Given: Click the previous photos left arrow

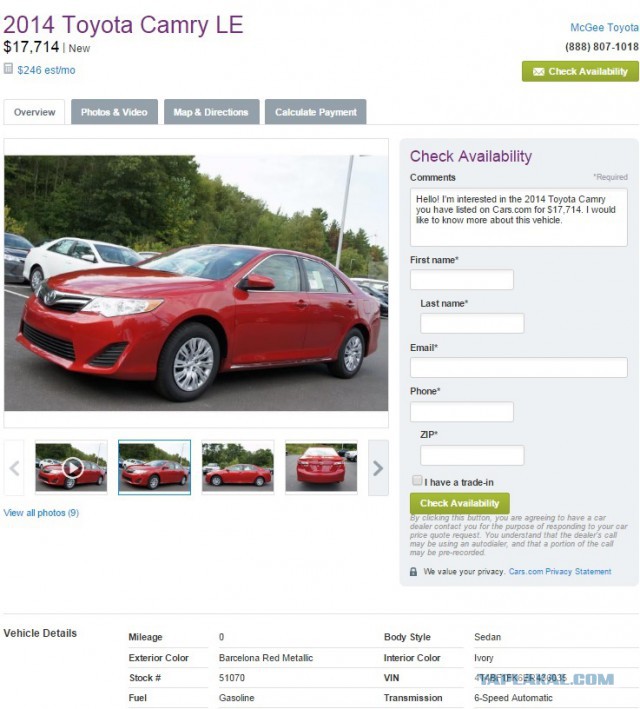Looking at the screenshot, I should 14,468.
